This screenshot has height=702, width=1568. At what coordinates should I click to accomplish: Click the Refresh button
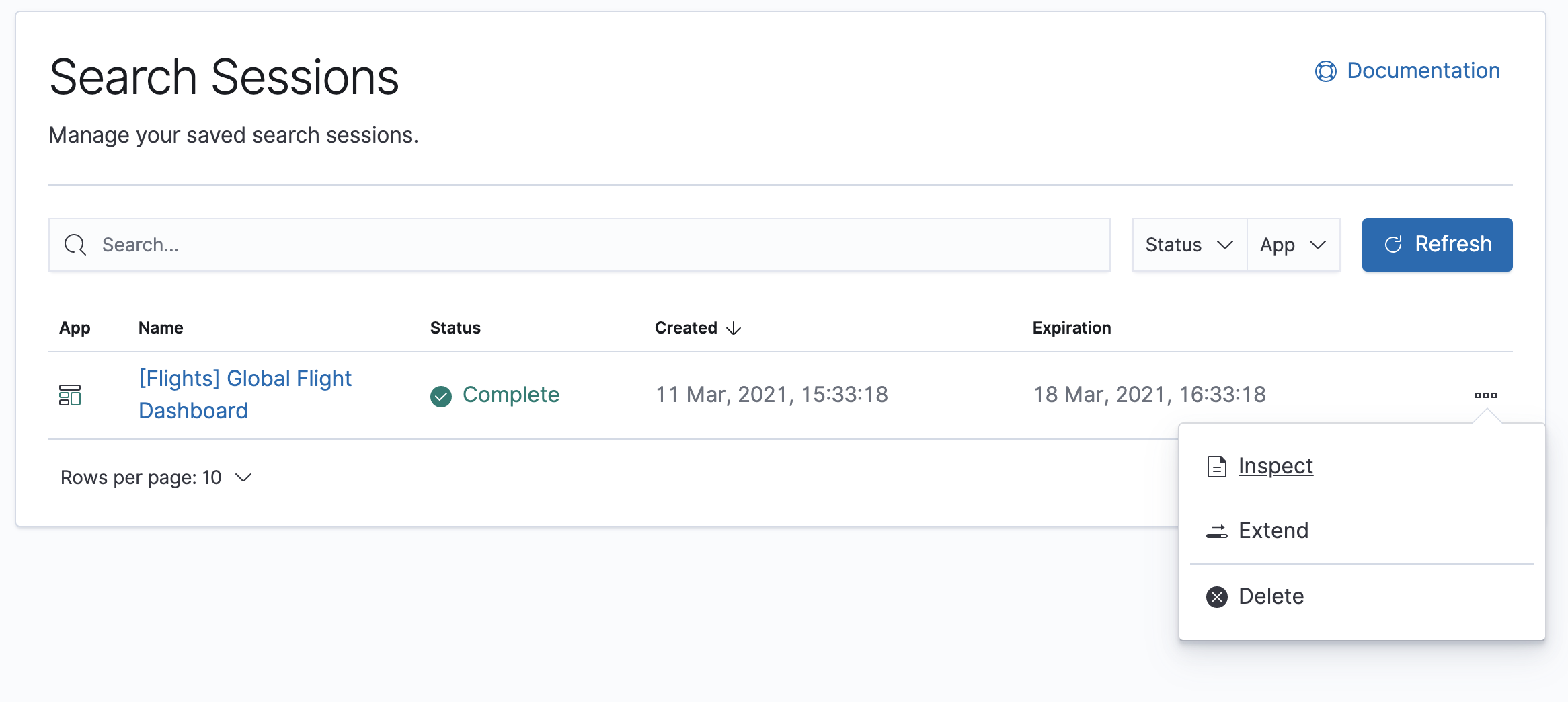coord(1437,245)
